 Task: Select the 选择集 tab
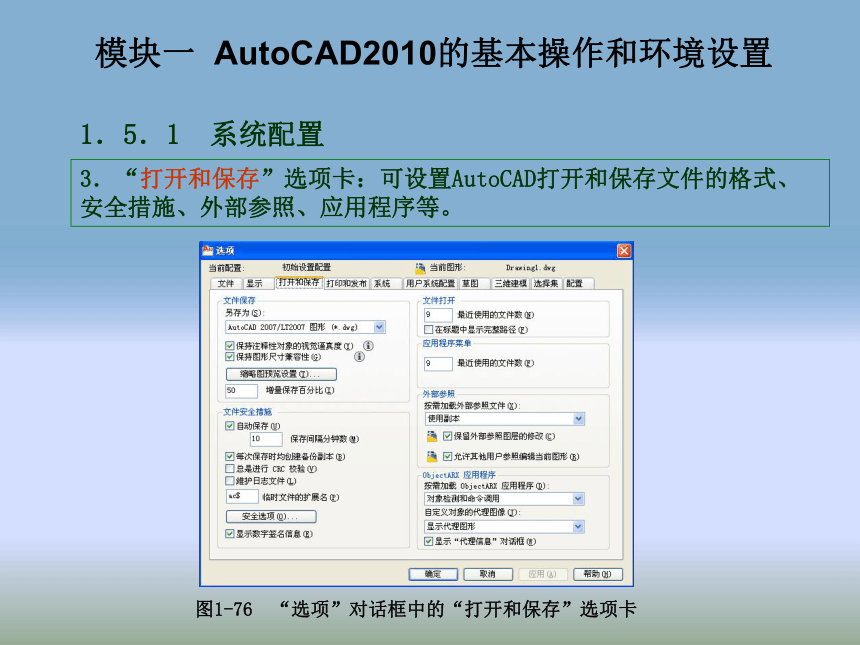546,284
